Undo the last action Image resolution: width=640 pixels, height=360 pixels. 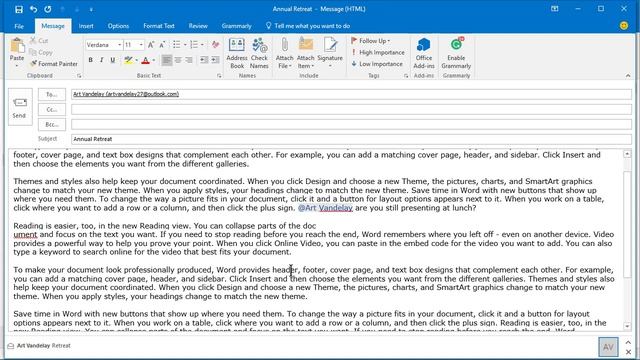coord(33,9)
